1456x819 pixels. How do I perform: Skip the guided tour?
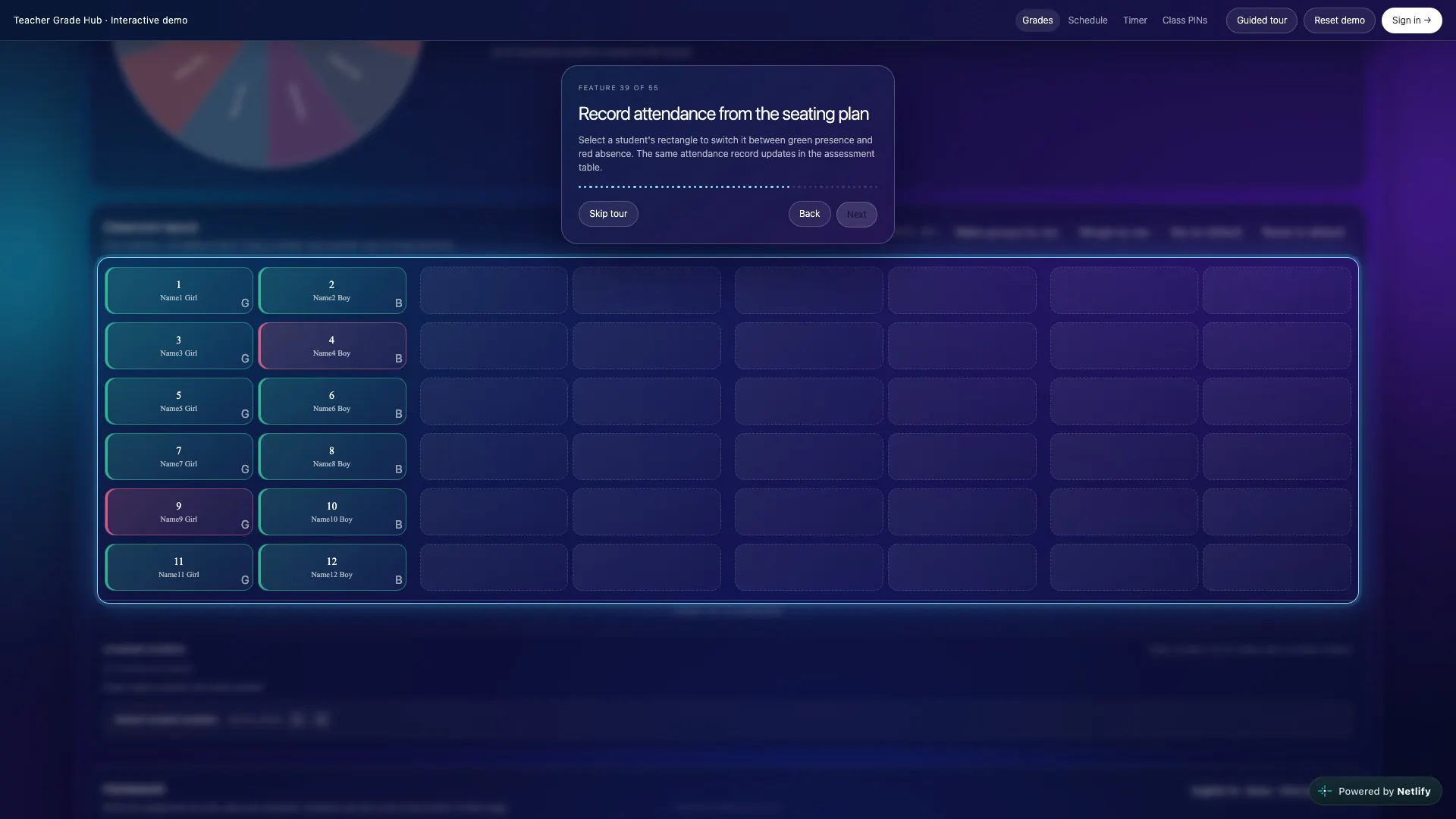pyautogui.click(x=608, y=214)
